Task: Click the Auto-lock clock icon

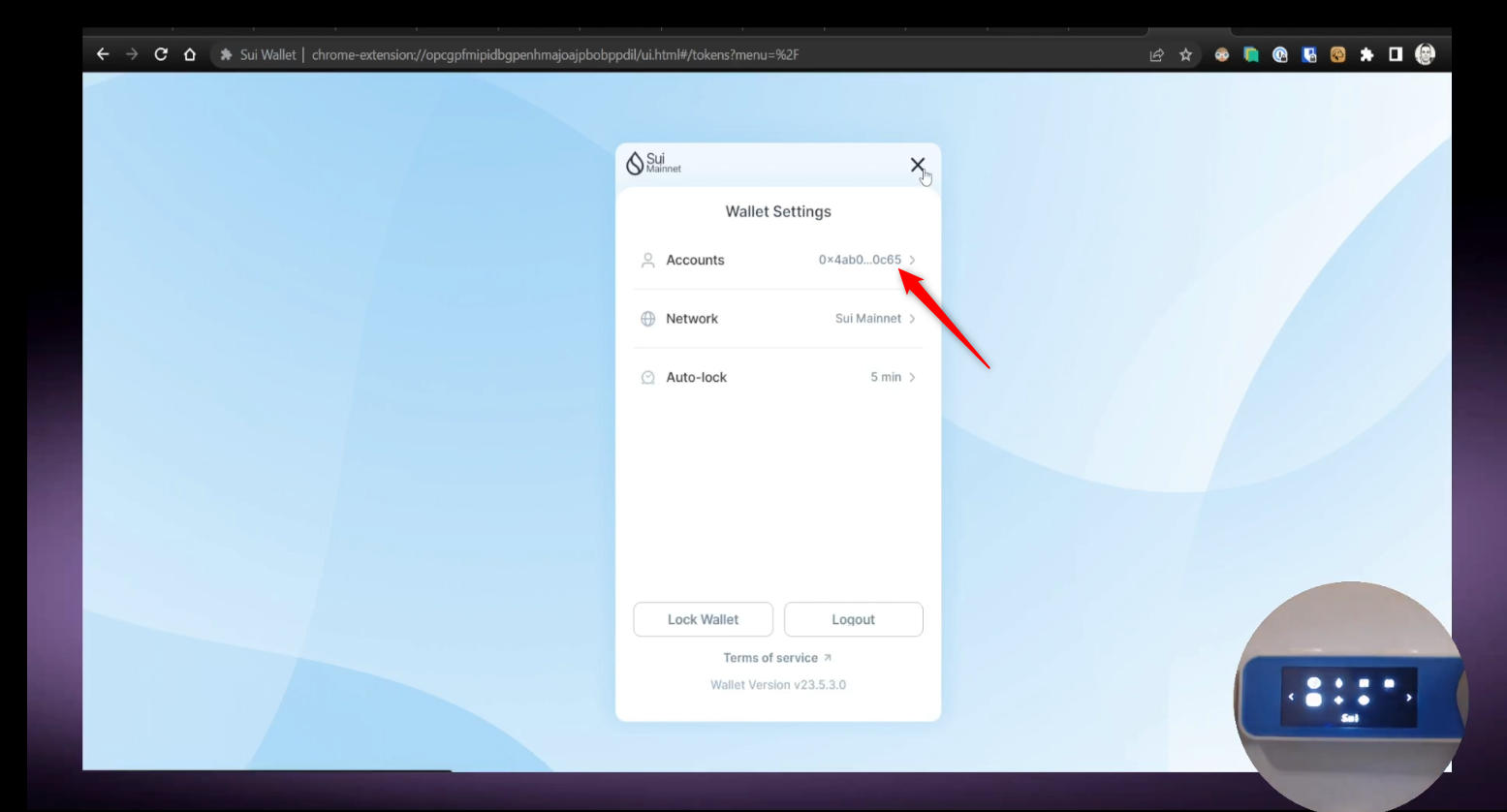Action: pyautogui.click(x=648, y=377)
